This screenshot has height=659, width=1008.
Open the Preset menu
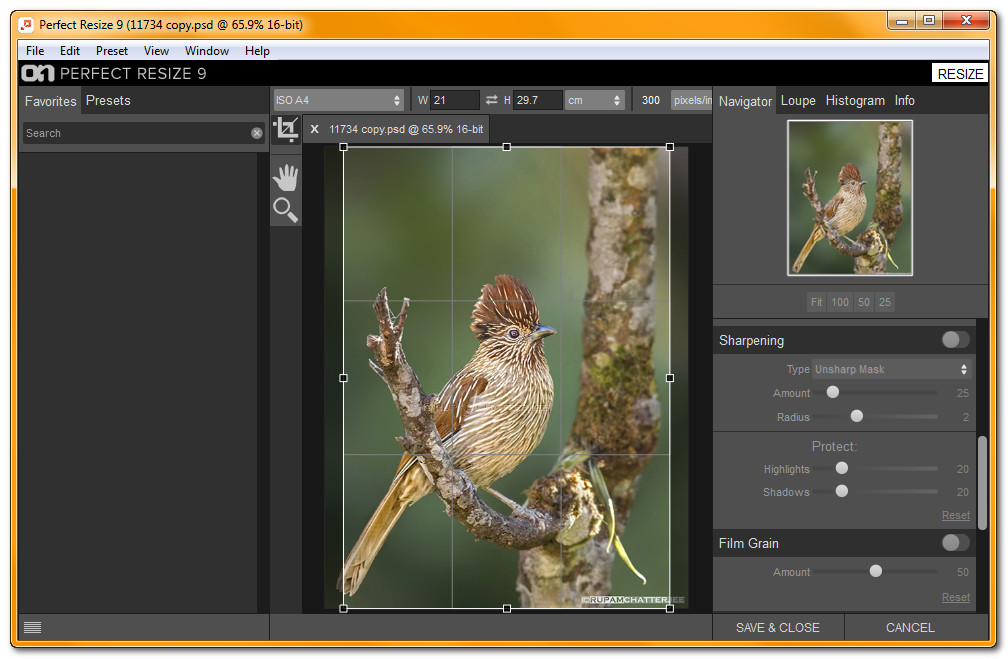tap(112, 51)
